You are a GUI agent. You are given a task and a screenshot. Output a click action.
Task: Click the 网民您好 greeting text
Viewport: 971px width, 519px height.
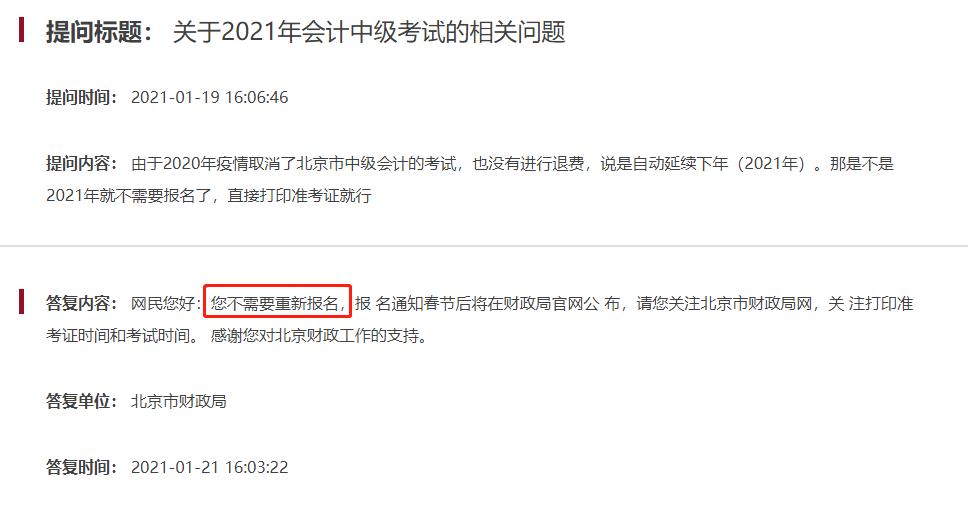pyautogui.click(x=166, y=303)
